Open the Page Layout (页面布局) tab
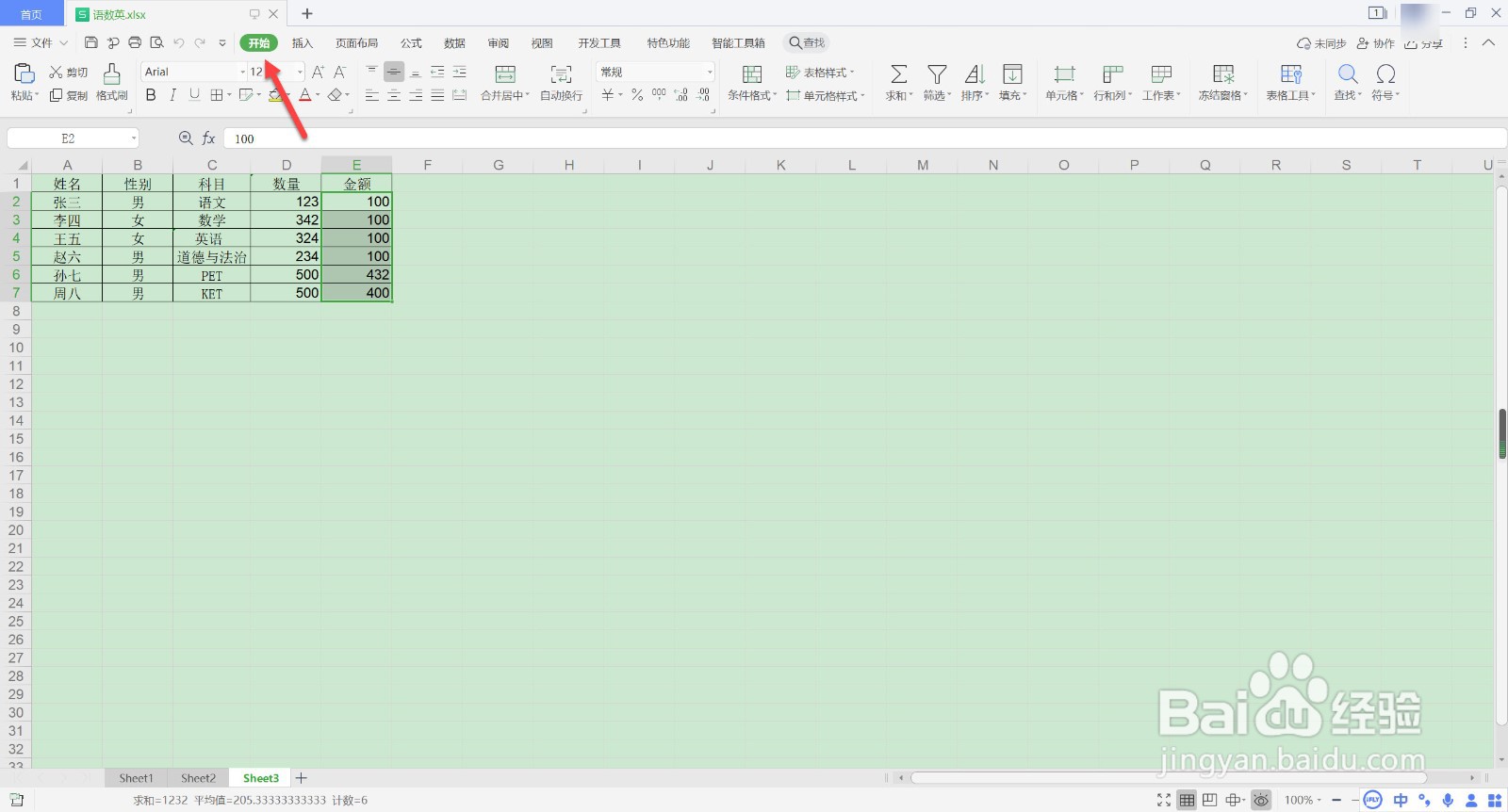The width and height of the screenshot is (1508, 812). [356, 43]
